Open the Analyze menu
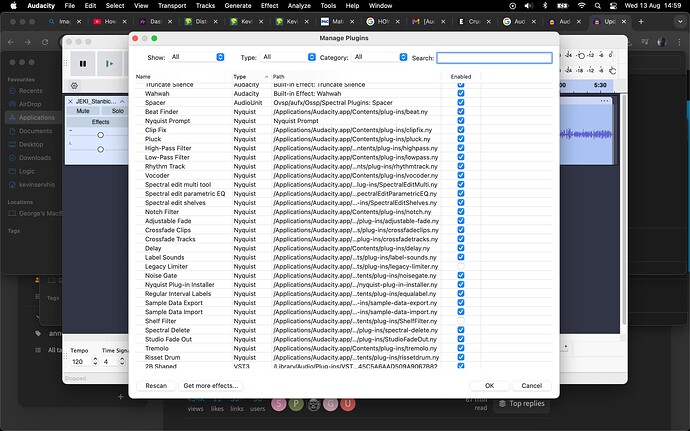 [299, 6]
